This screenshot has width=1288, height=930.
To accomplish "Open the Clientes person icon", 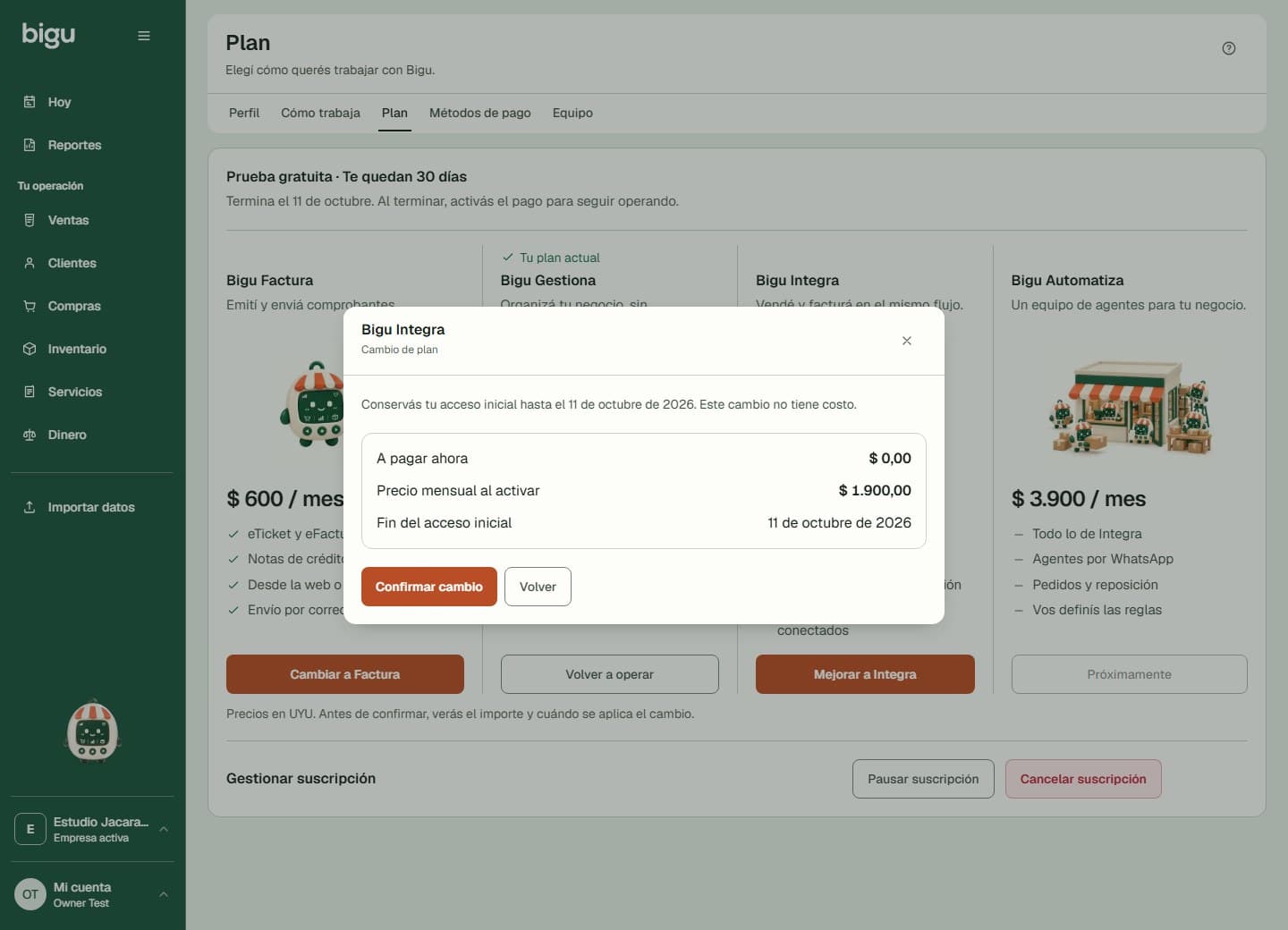I will (x=30, y=263).
